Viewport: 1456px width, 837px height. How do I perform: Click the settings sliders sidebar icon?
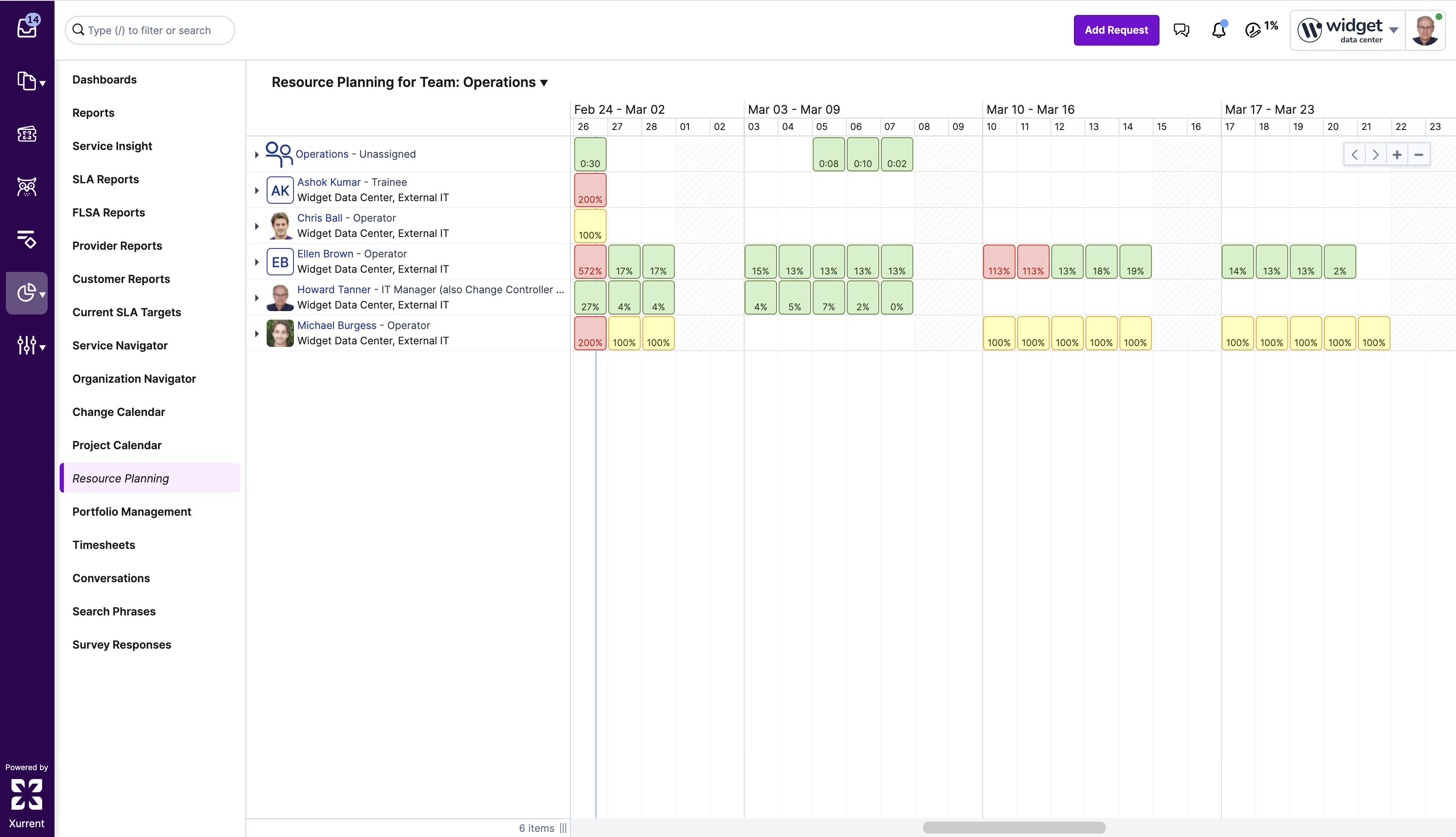point(27,345)
